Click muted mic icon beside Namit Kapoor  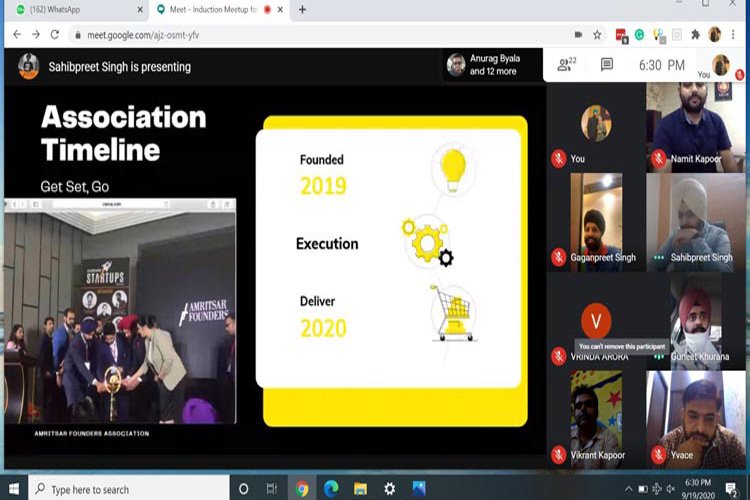click(x=659, y=158)
